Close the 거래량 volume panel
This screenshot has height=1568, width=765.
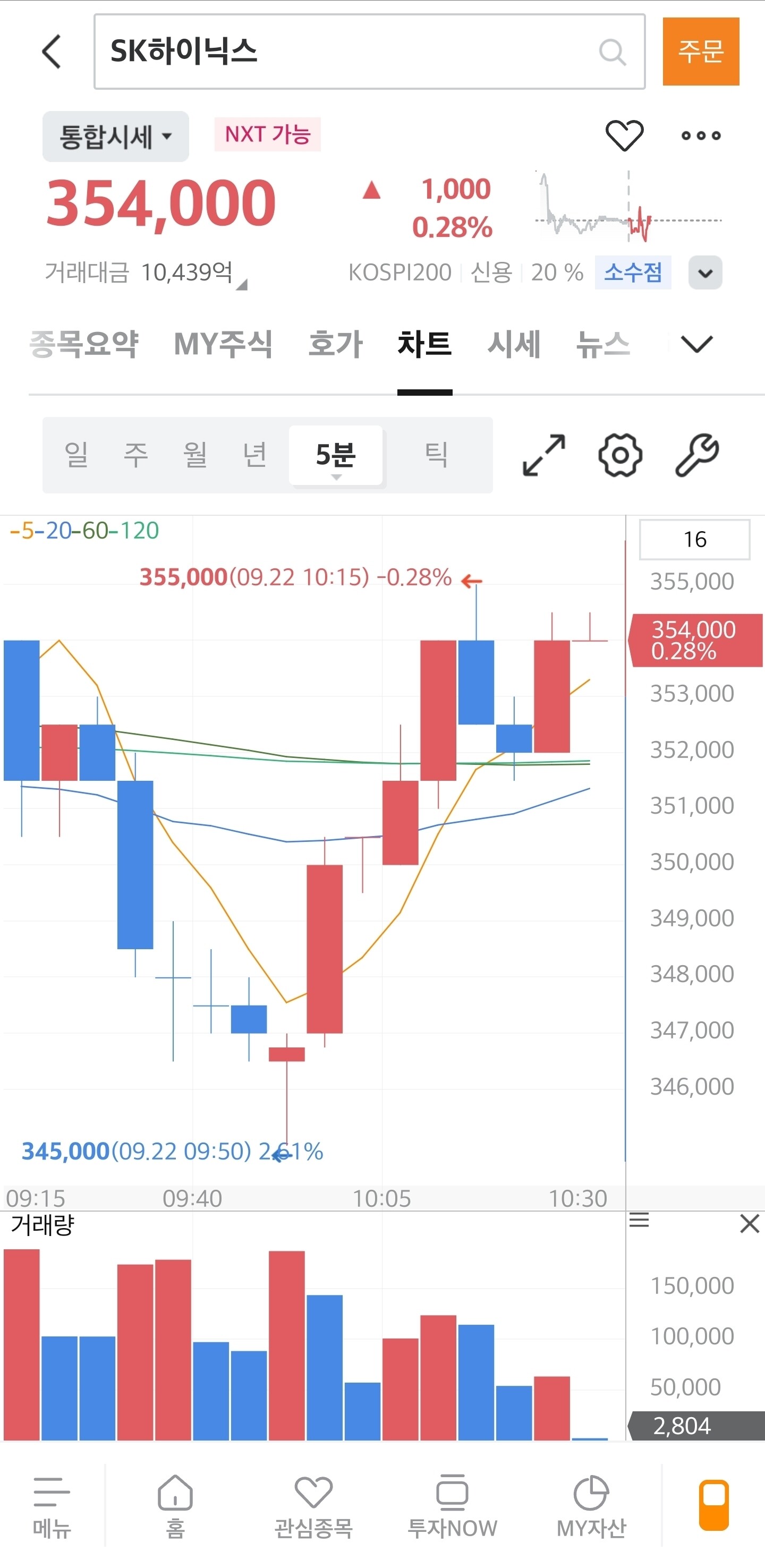pos(749,1223)
